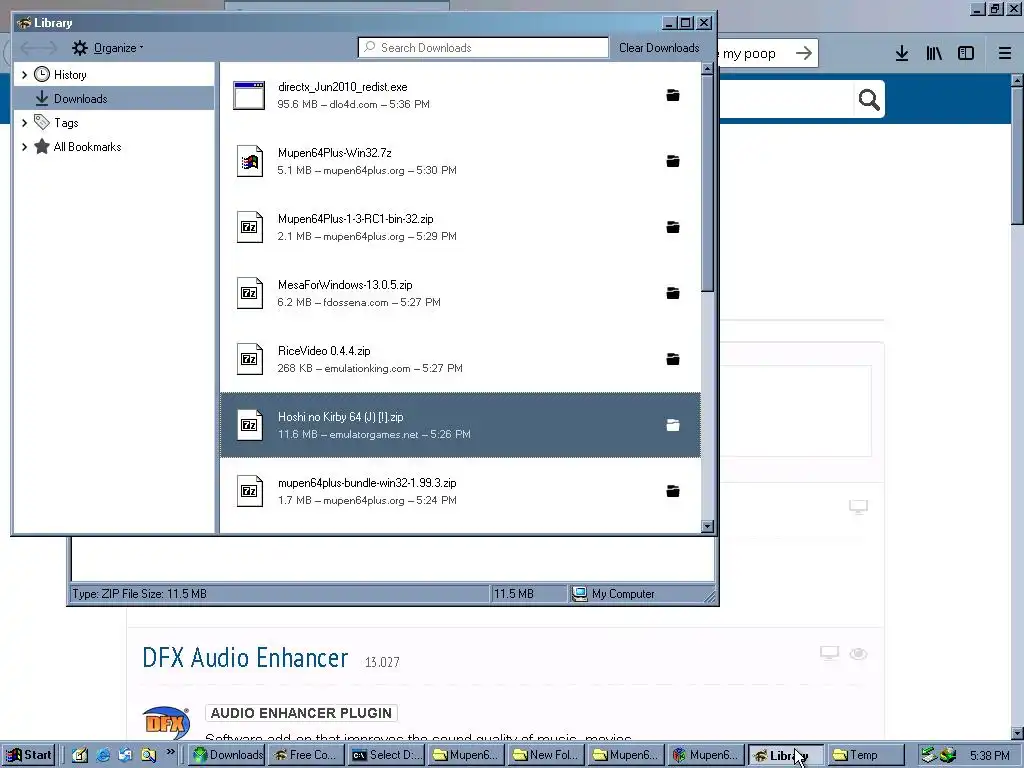Select Mupen64Plus-Win32.7z file name

334,153
